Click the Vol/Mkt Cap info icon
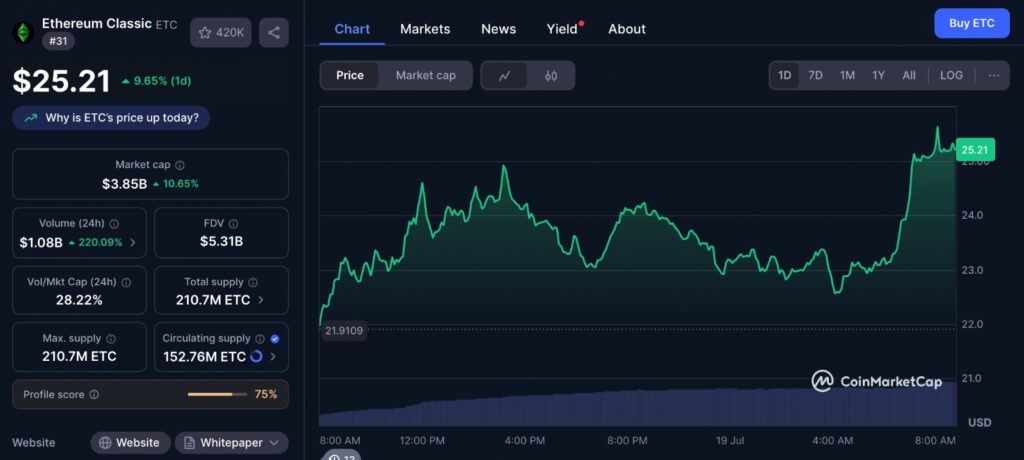Viewport: 1024px width, 460px height. tap(126, 282)
